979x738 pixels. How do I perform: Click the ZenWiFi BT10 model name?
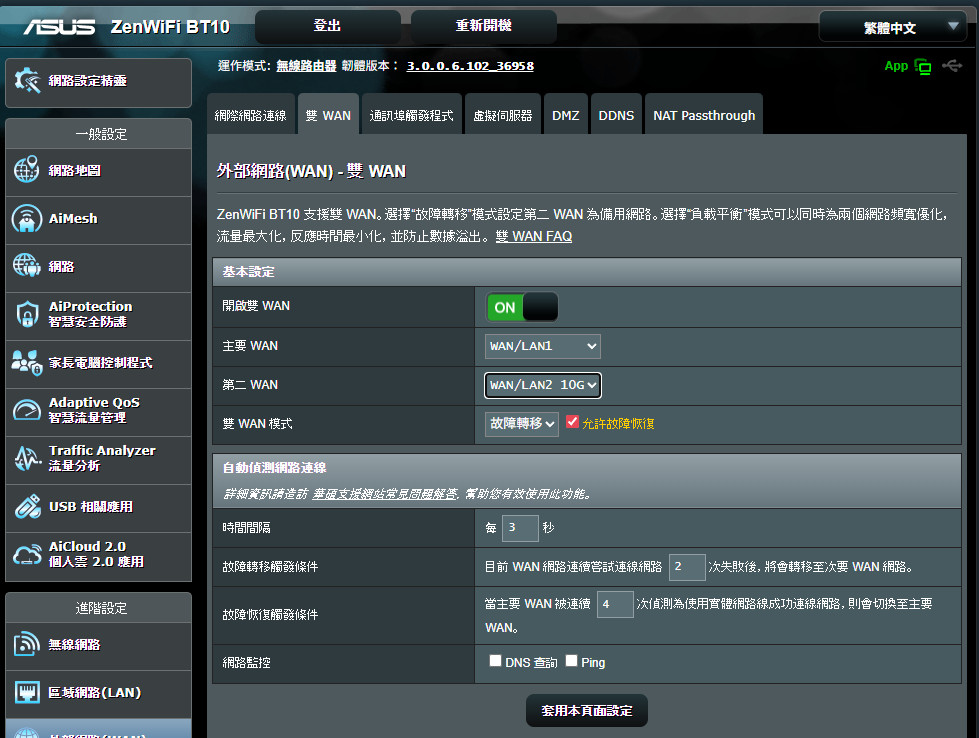170,27
